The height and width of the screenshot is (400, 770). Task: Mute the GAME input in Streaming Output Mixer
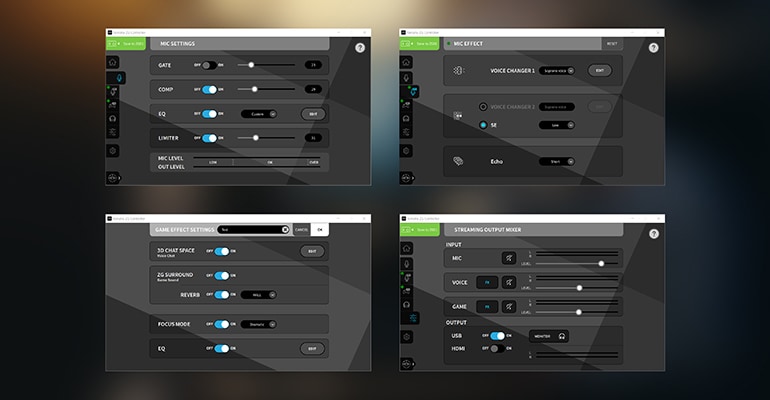pos(509,307)
